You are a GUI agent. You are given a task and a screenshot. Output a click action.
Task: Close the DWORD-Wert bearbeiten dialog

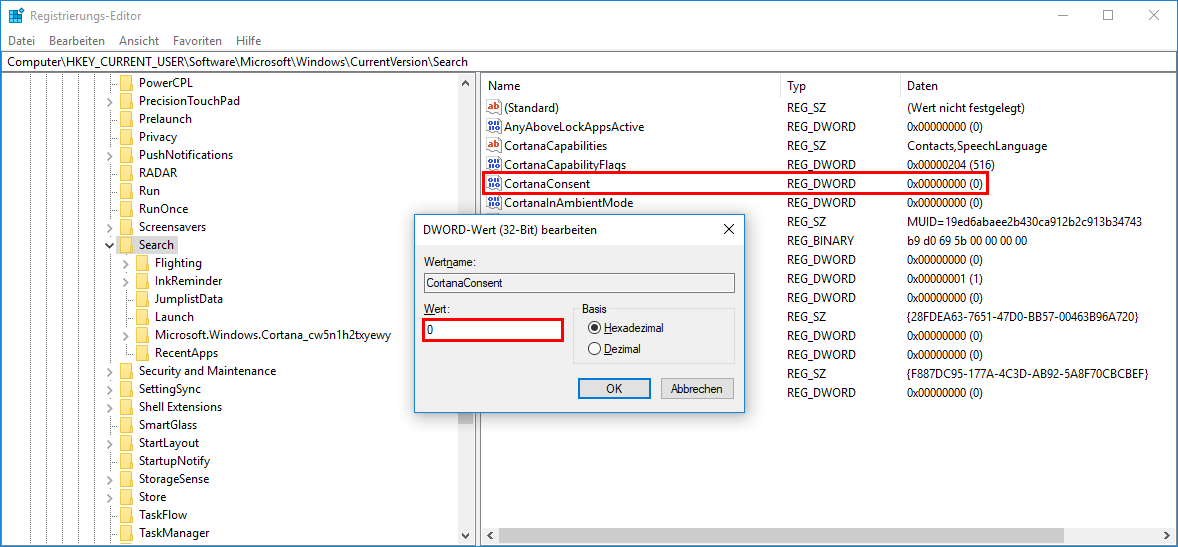(728, 230)
